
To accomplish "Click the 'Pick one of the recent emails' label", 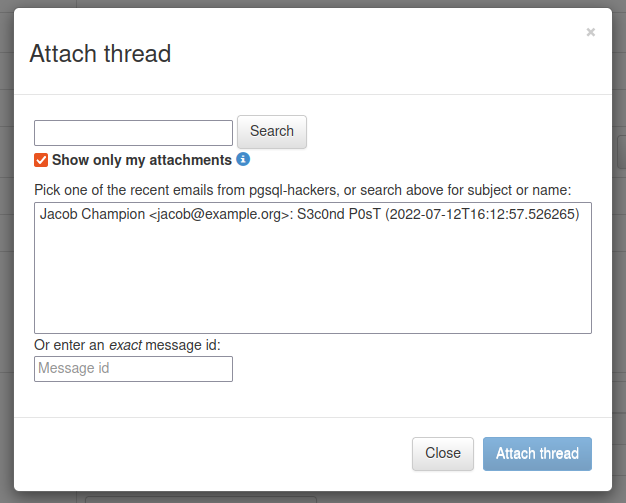I will (302, 189).
